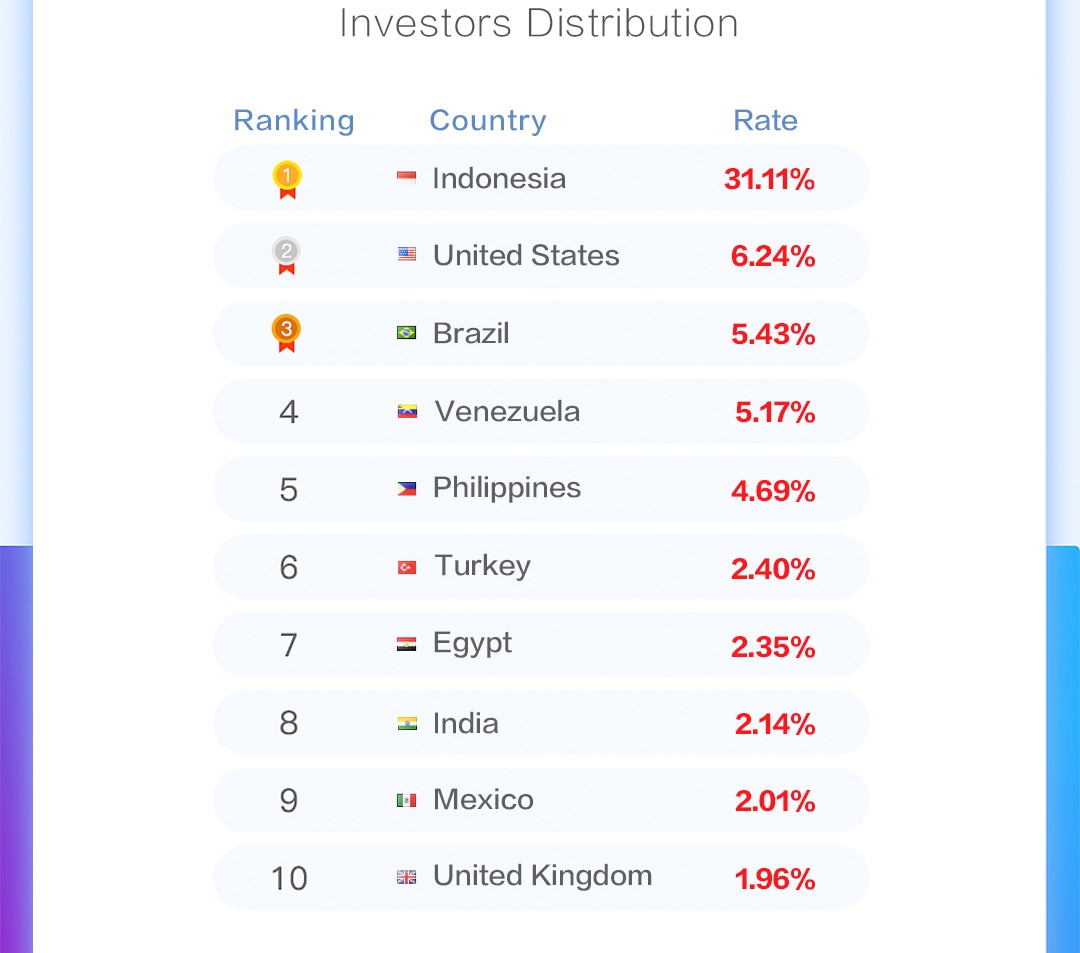
Task: Click the Brazil flag icon
Action: coord(406,333)
